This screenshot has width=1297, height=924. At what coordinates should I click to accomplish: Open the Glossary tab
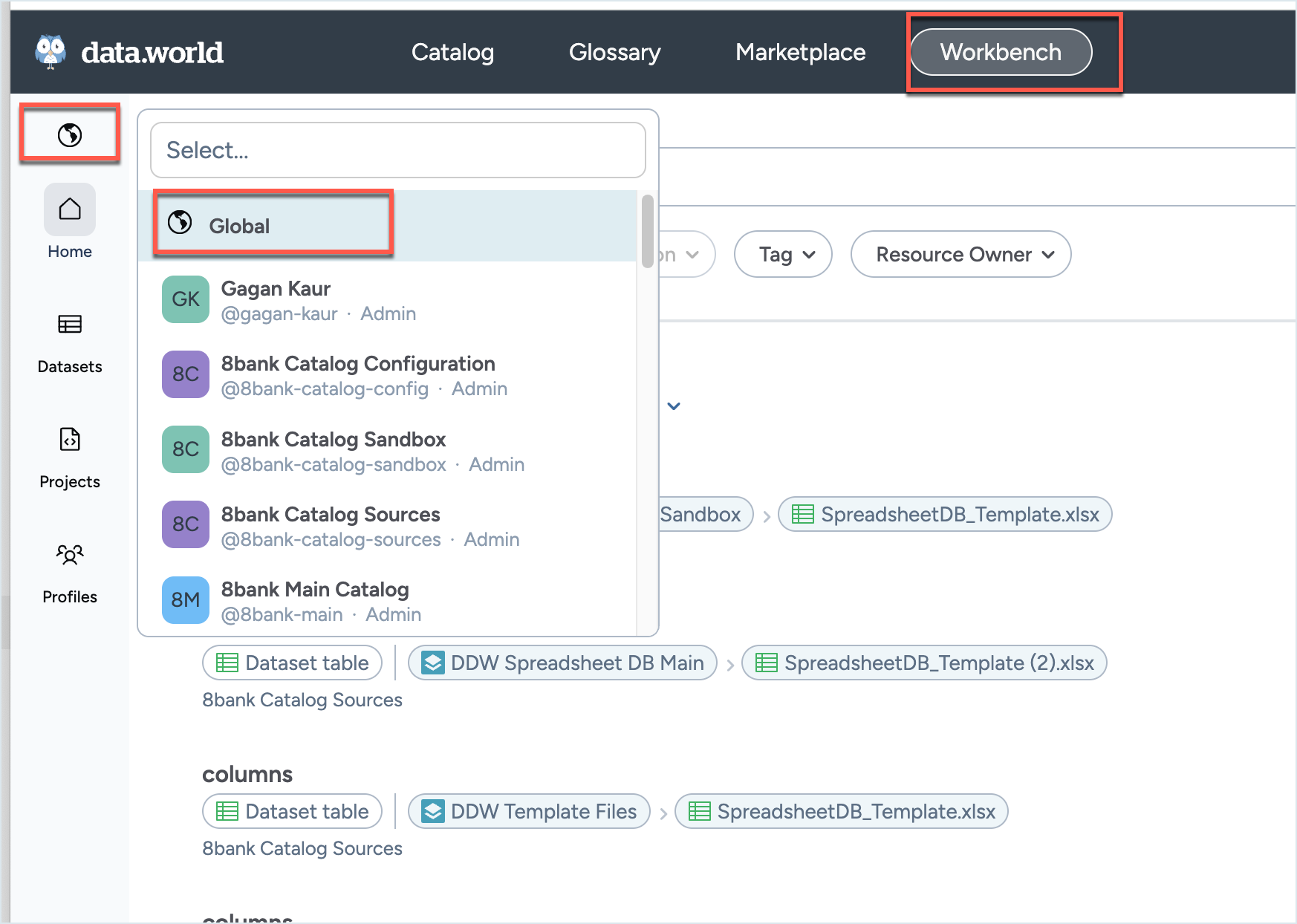614,52
